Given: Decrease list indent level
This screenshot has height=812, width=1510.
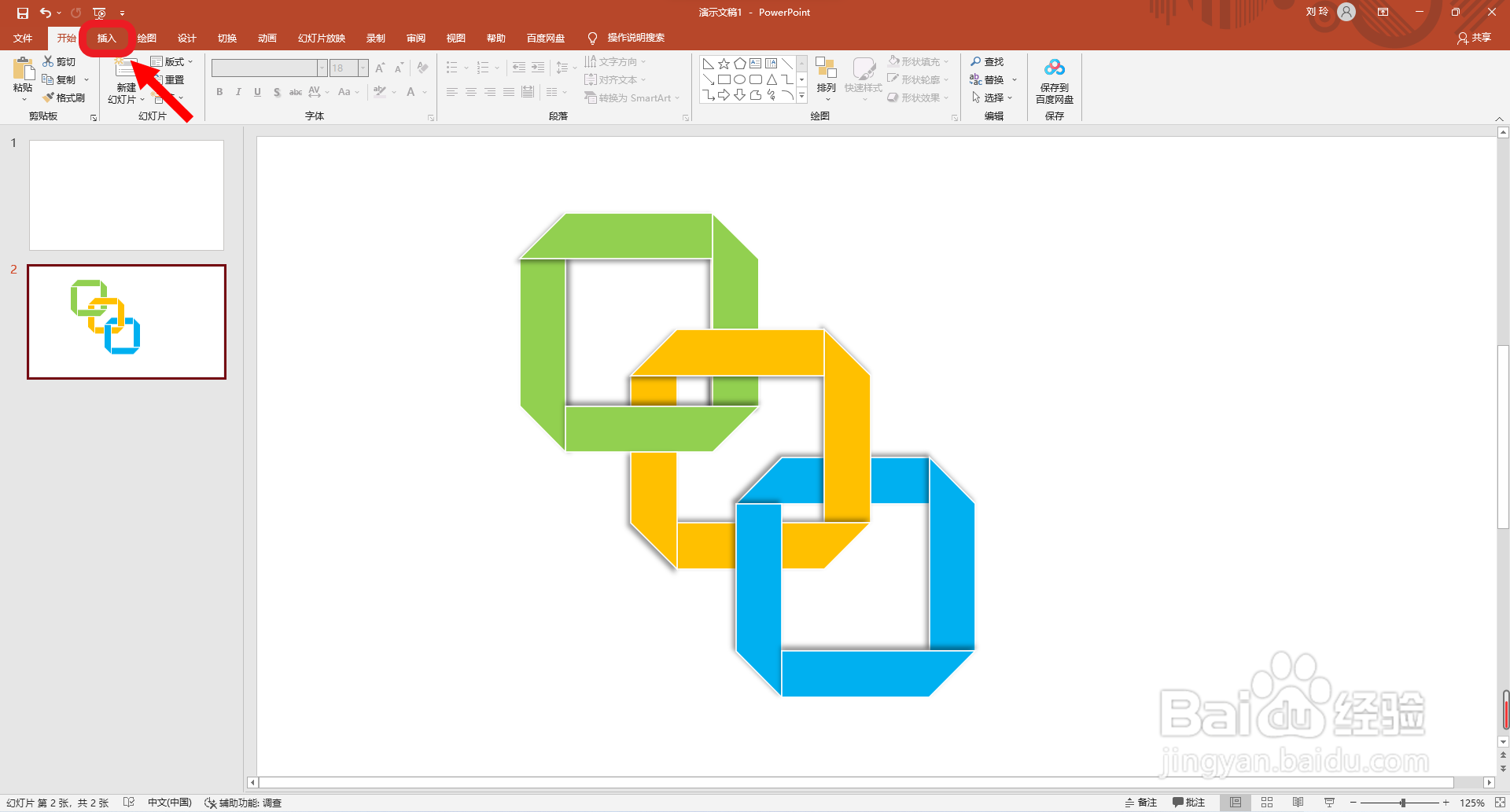Looking at the screenshot, I should [519, 68].
